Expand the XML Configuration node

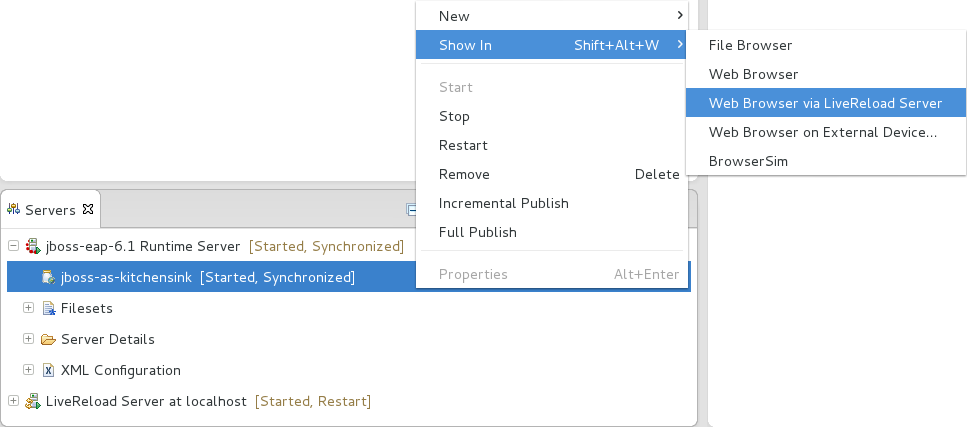point(28,370)
